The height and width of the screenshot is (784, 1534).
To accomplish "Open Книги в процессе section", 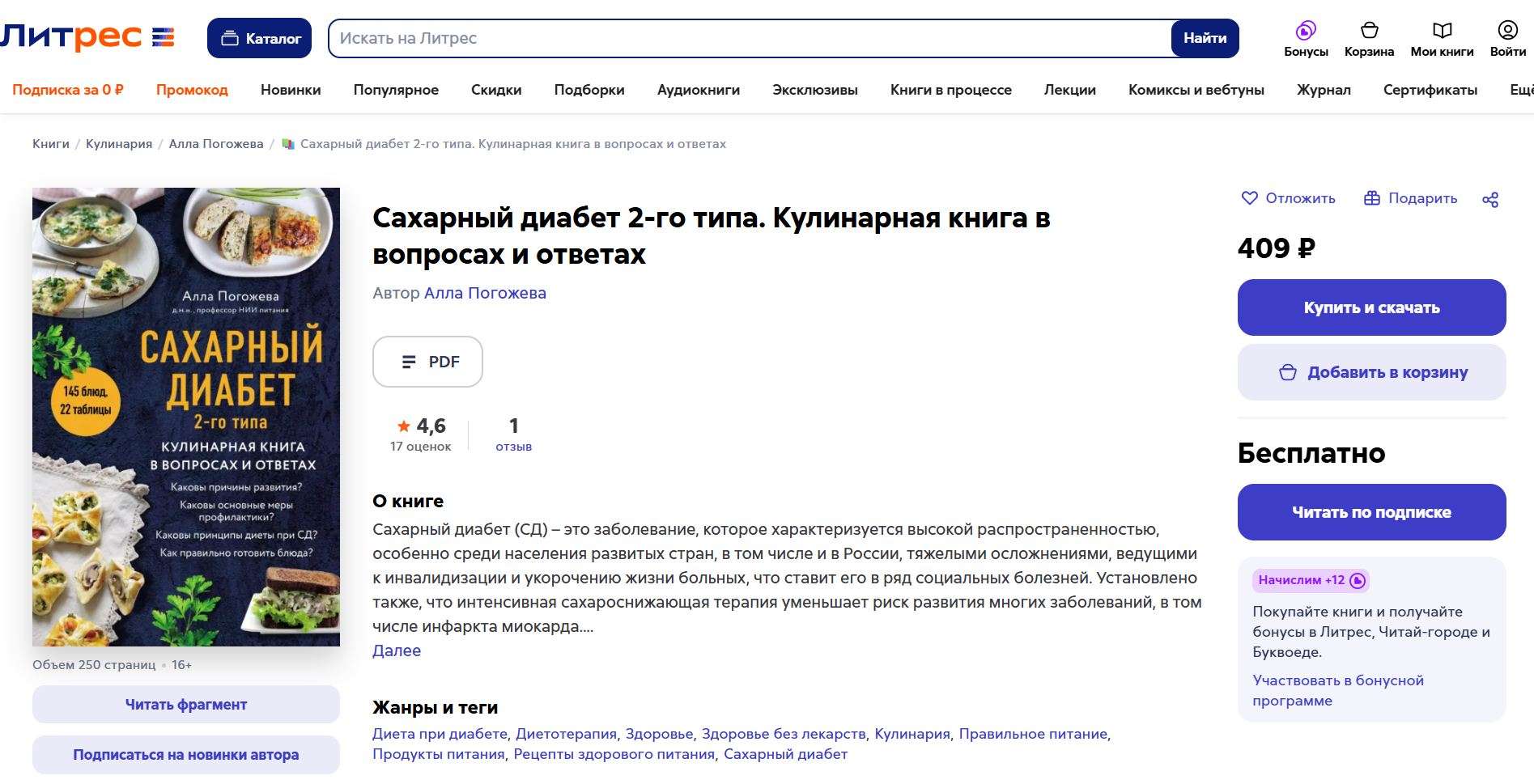I will (951, 90).
